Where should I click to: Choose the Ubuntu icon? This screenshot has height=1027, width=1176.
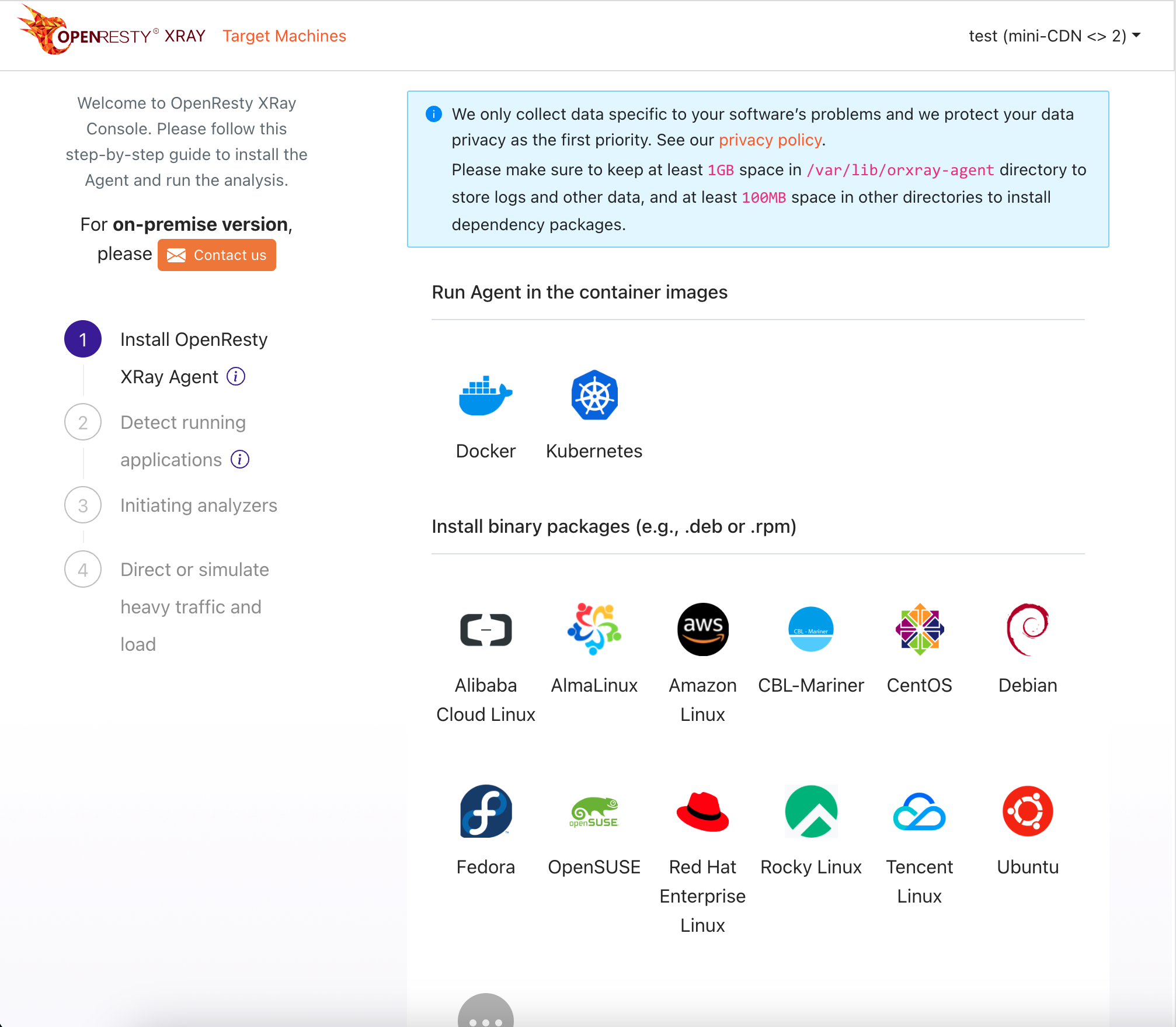[x=1028, y=811]
